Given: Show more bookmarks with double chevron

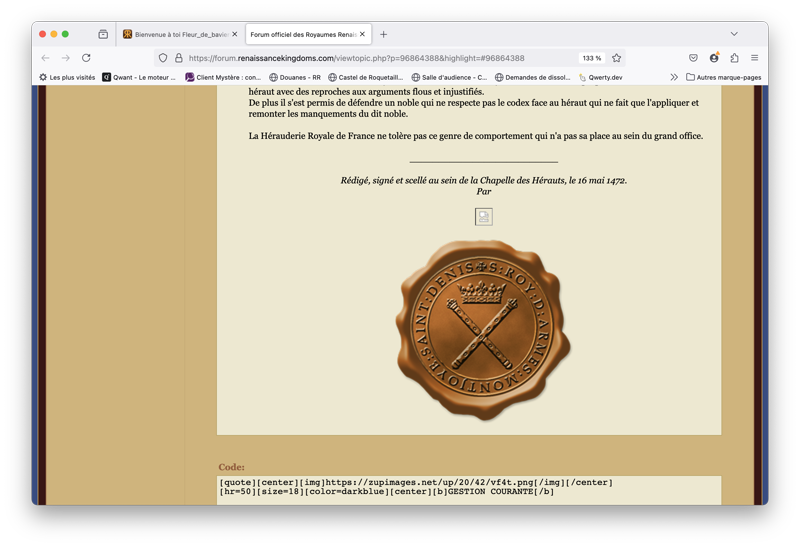Looking at the screenshot, I should tap(674, 77).
